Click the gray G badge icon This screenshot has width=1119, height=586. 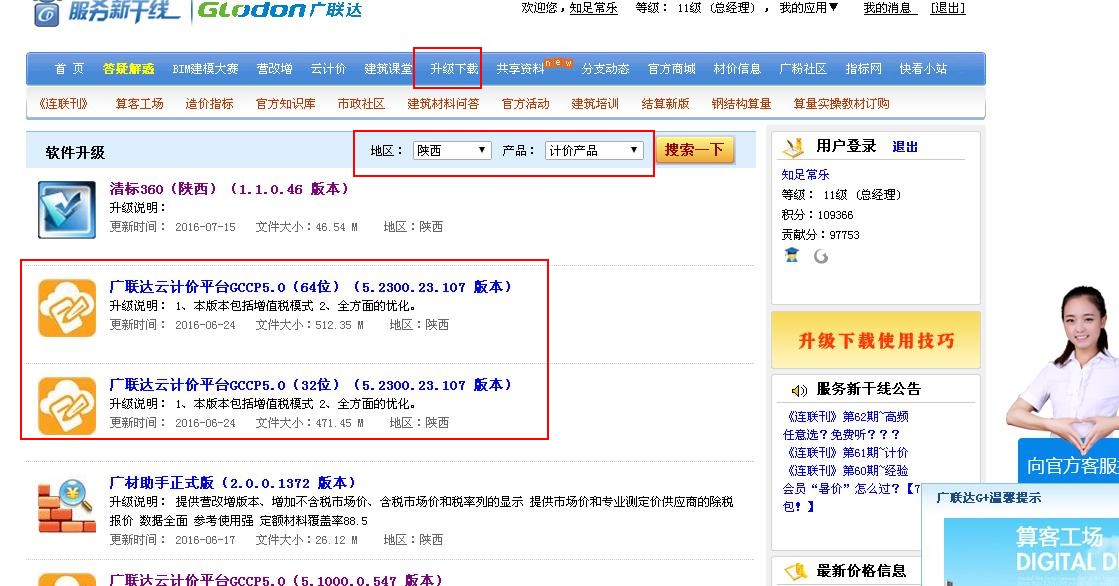point(821,256)
